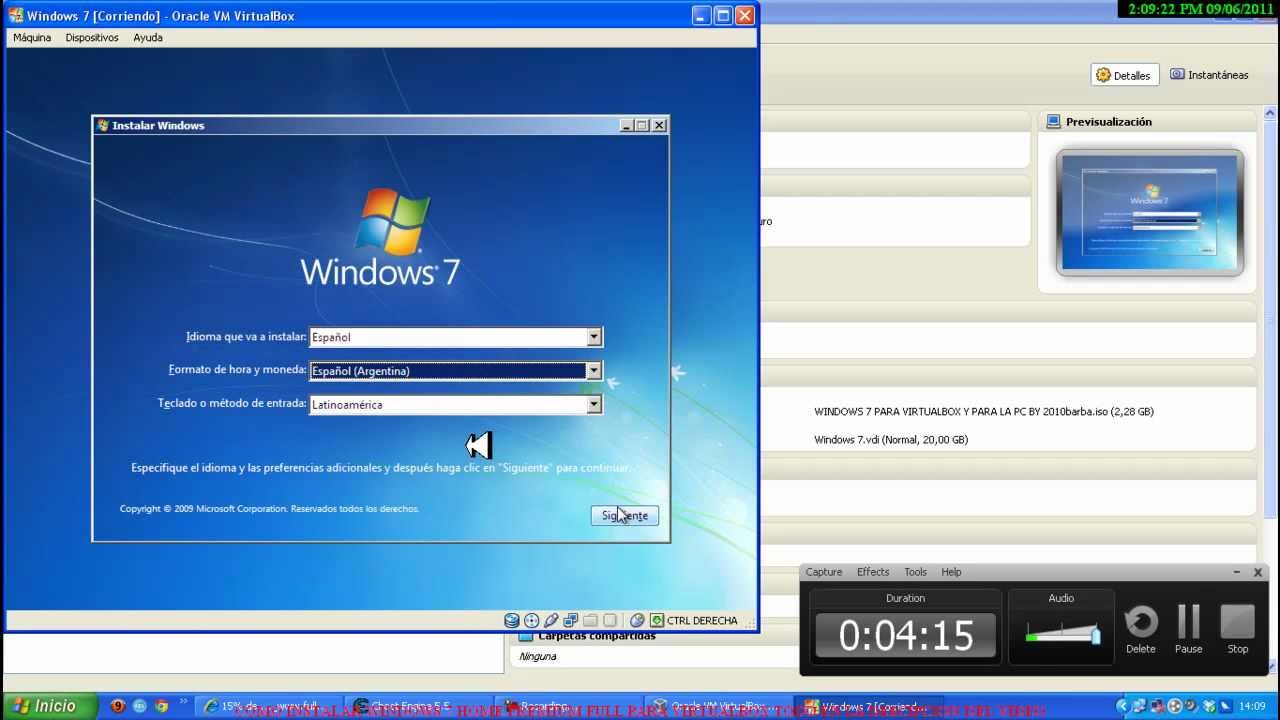Click the 'Windows 7.vdi (Normal, 20,00 GB)' entry
This screenshot has width=1280, height=720.
click(891, 439)
